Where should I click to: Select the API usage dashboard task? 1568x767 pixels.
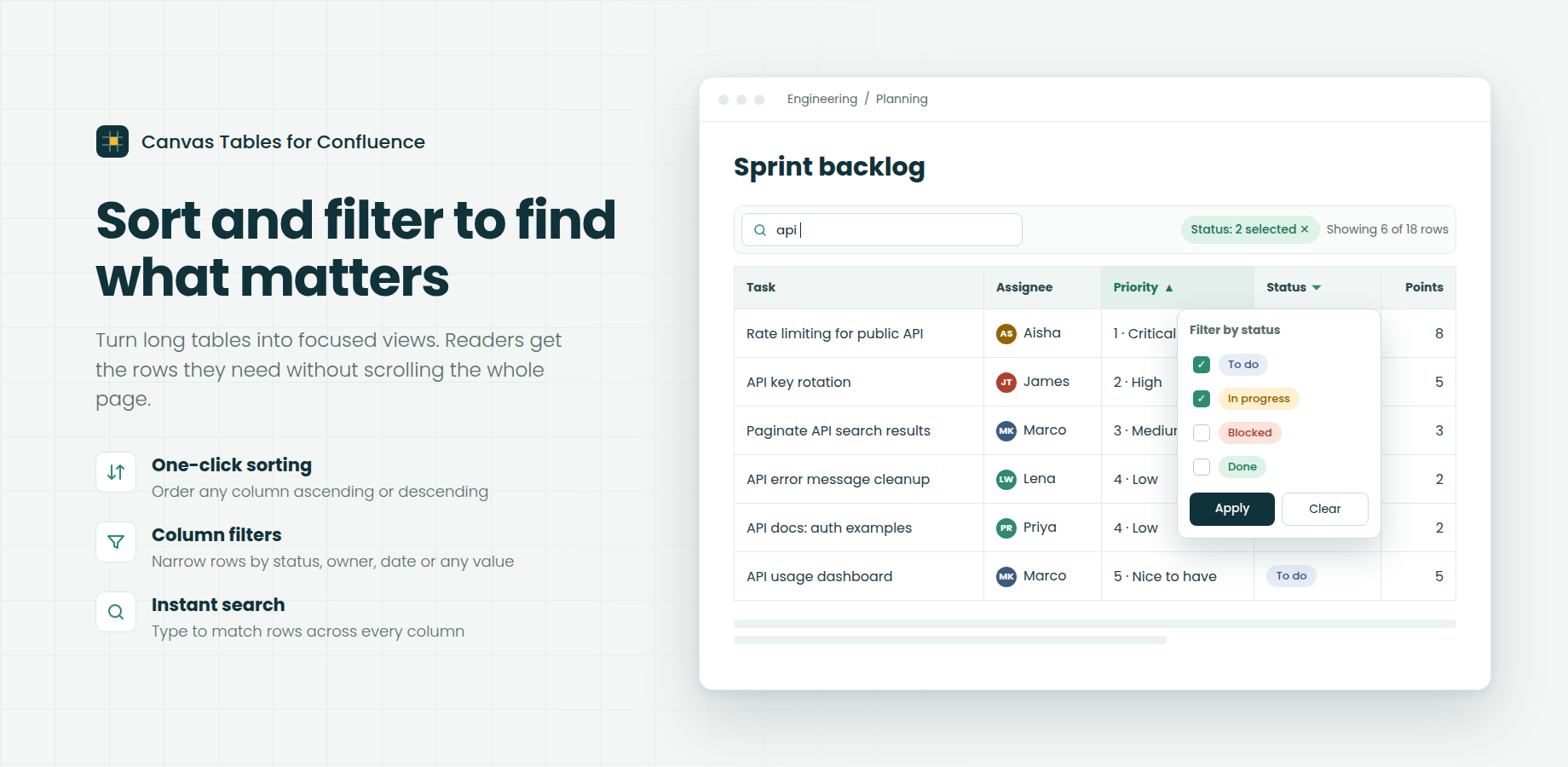820,576
